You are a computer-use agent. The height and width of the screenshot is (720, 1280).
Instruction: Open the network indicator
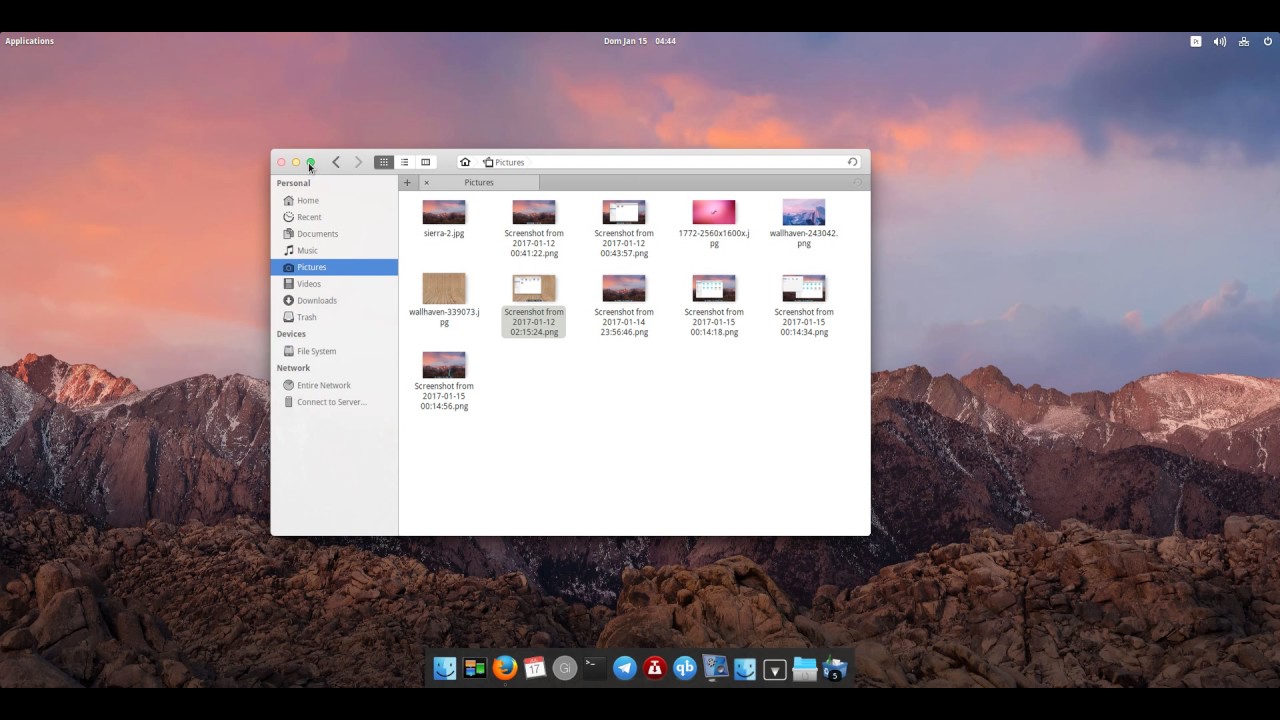1244,41
